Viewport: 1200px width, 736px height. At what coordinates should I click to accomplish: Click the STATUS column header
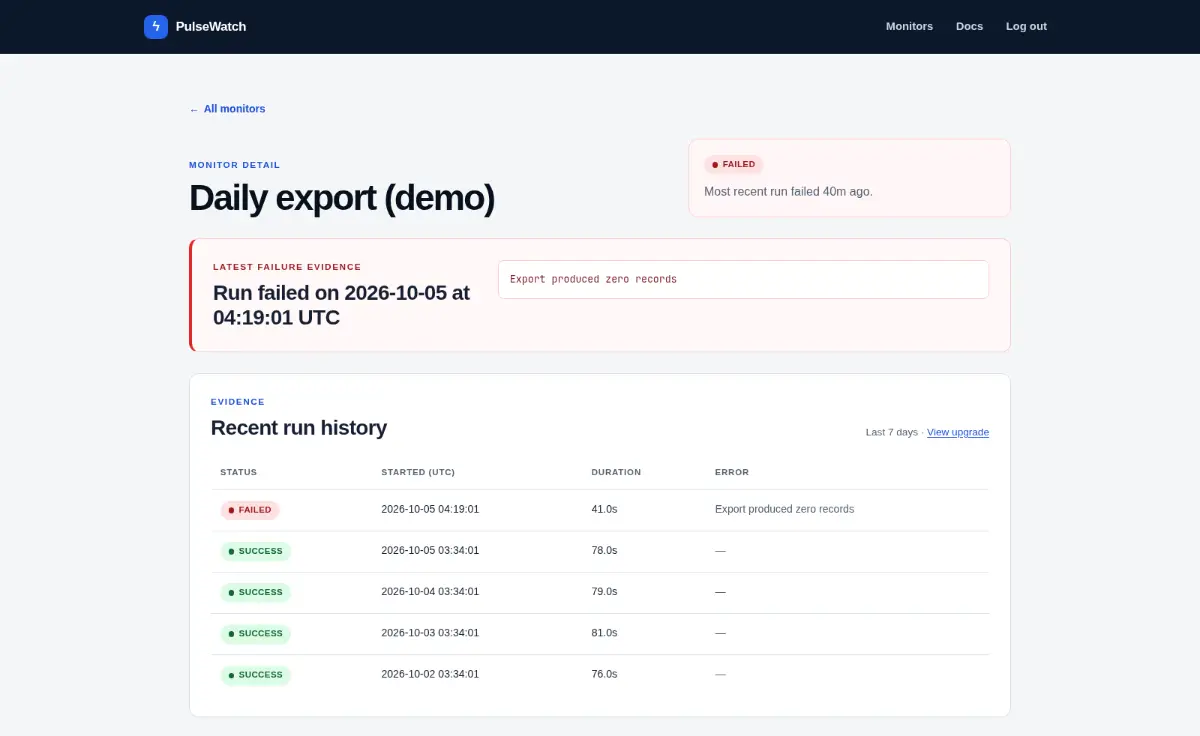pyautogui.click(x=238, y=472)
